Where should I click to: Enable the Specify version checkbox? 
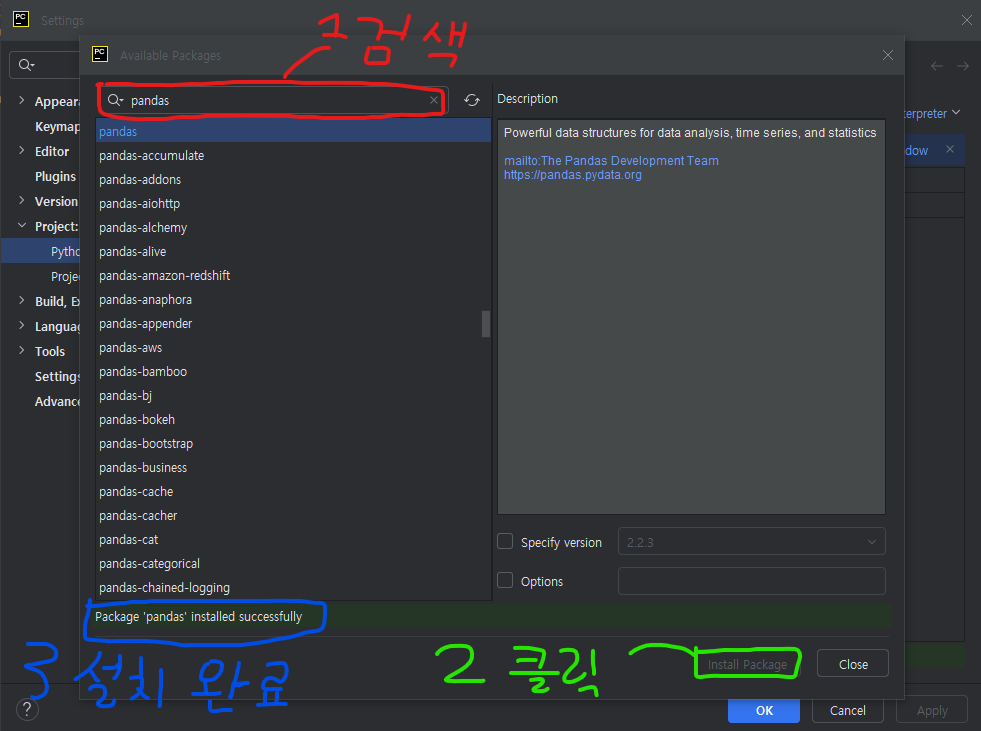(505, 541)
